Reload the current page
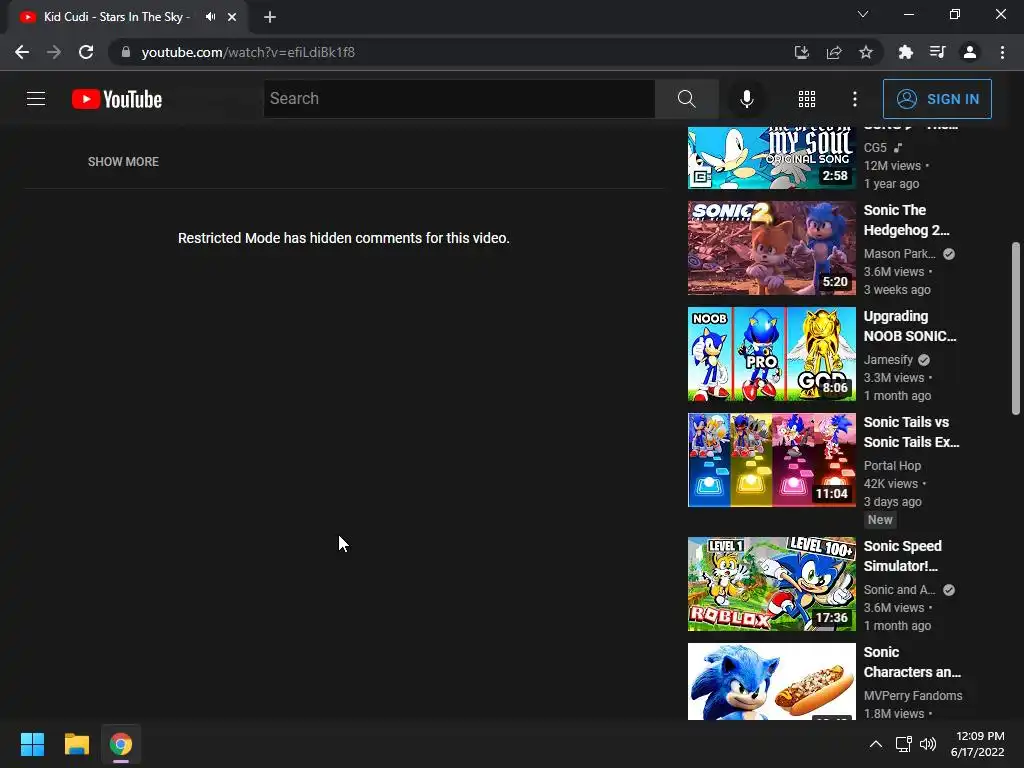 86,52
